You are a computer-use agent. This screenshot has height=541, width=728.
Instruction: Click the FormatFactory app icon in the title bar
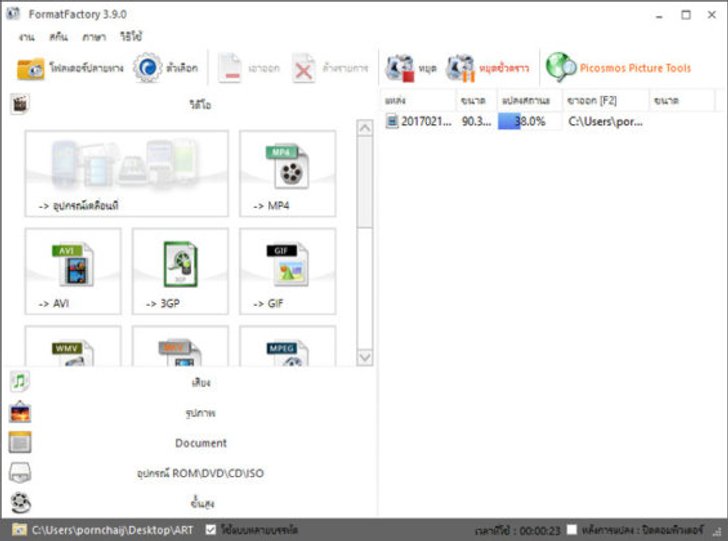13,13
